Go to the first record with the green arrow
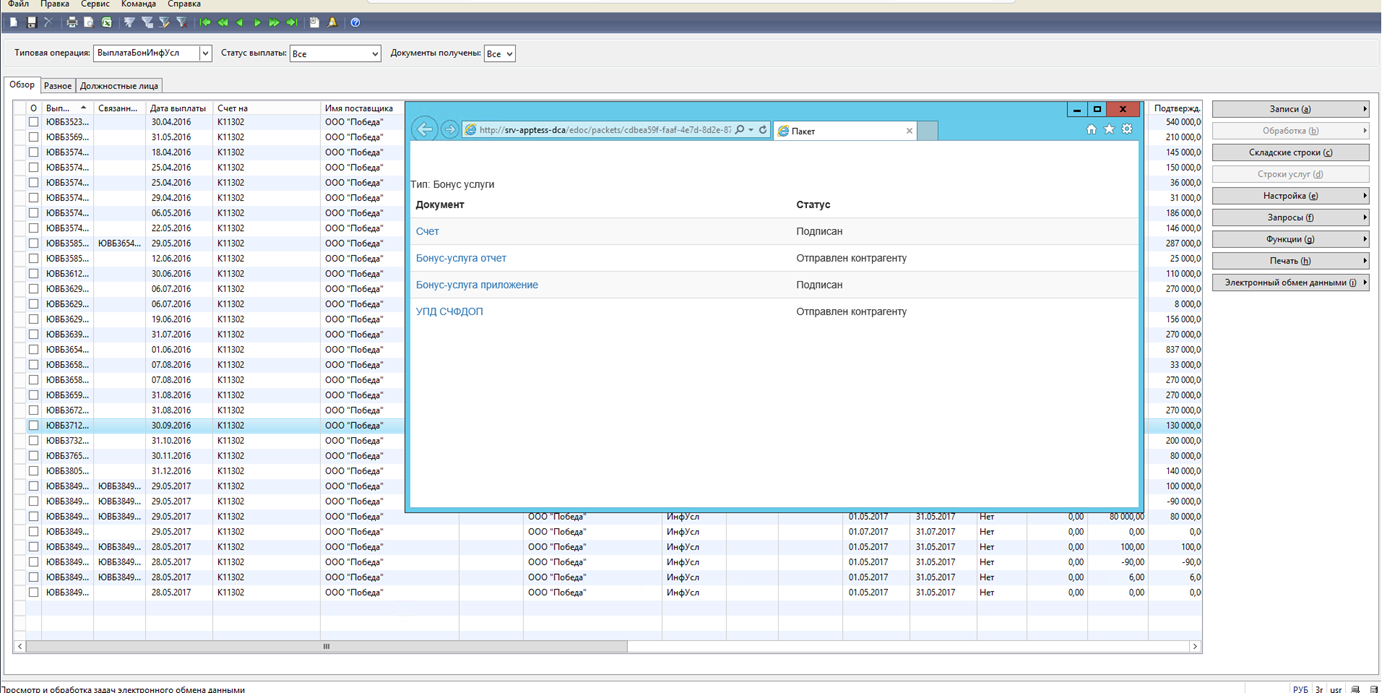Screen dimensions: 1382x693 pyautogui.click(x=205, y=22)
